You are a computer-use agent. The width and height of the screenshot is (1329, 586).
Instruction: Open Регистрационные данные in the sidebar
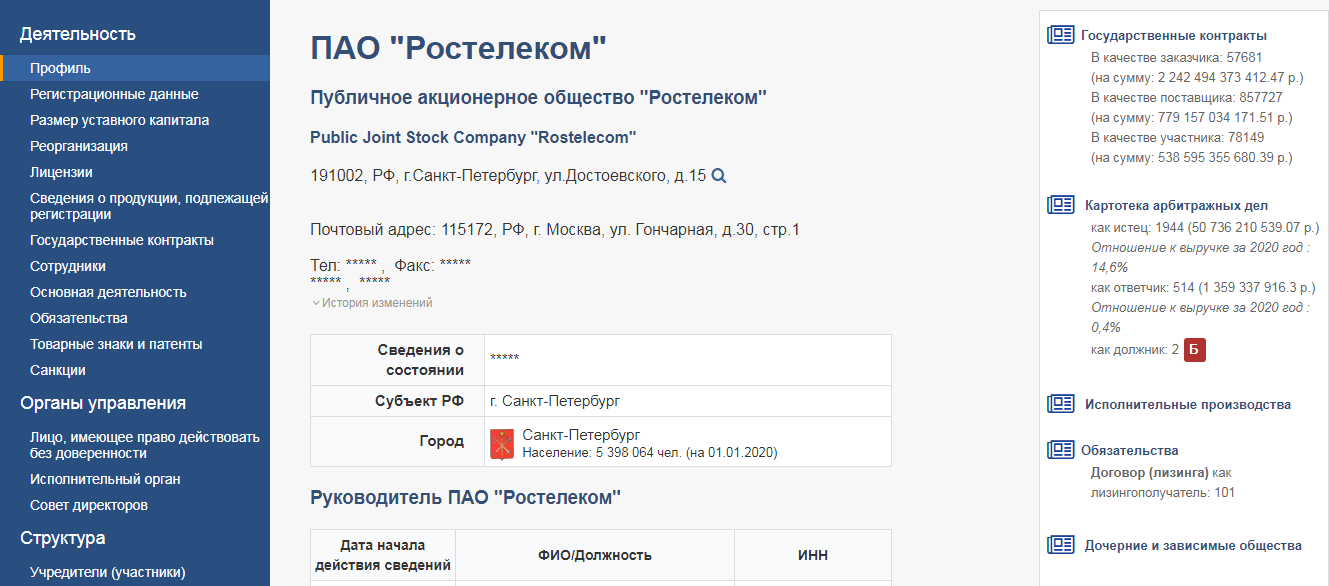[114, 94]
